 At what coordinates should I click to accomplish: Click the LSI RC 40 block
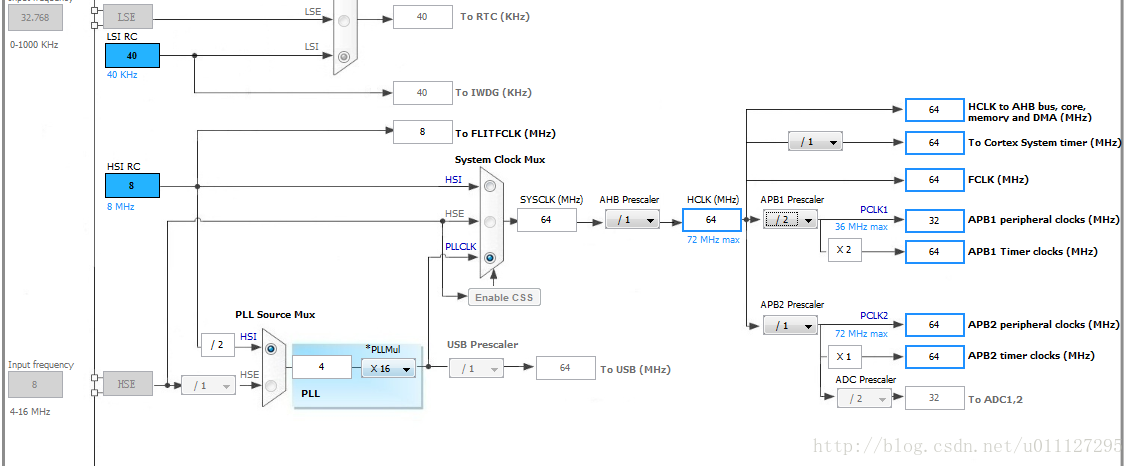[132, 56]
